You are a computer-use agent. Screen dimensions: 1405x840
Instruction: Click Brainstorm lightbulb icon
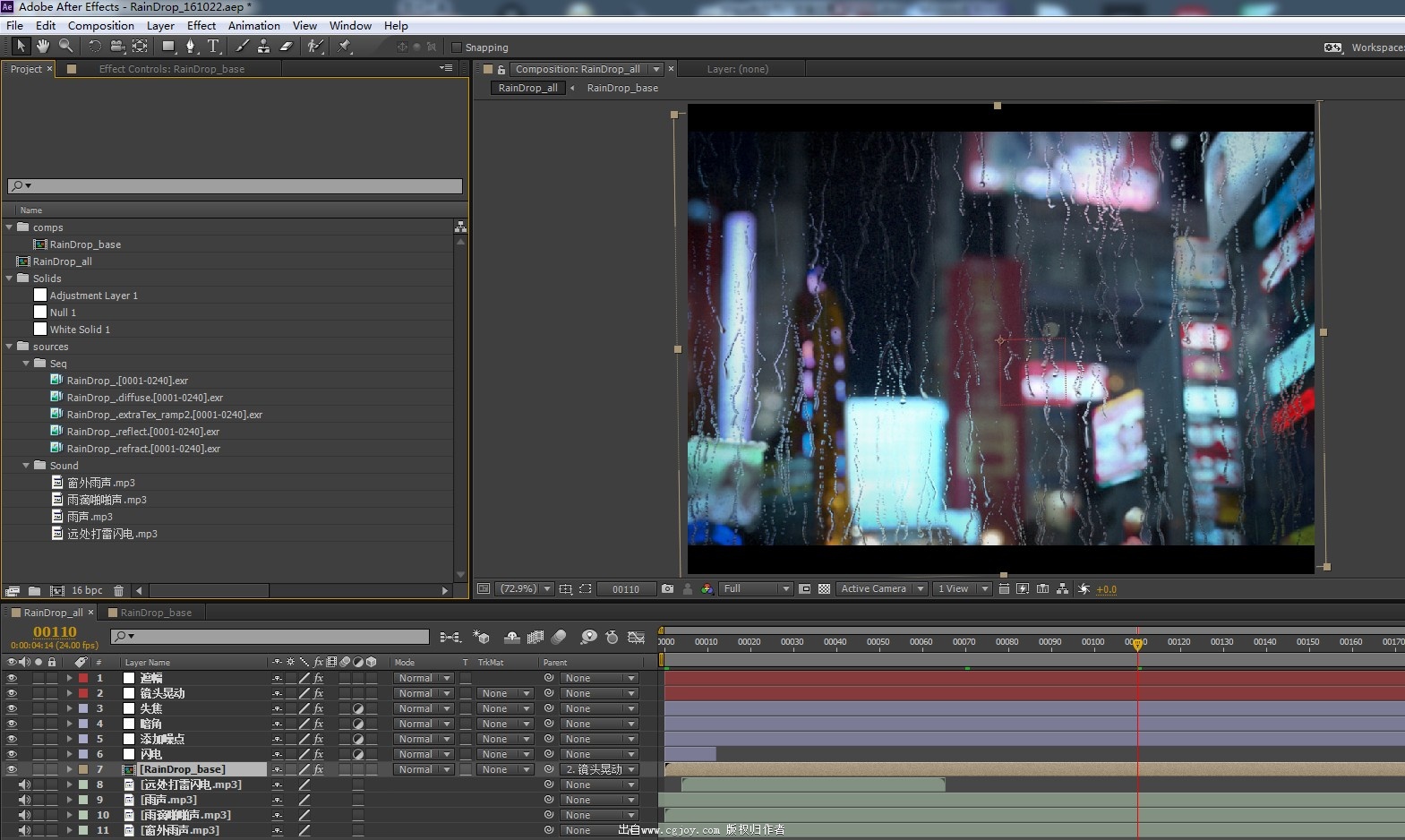(x=588, y=637)
